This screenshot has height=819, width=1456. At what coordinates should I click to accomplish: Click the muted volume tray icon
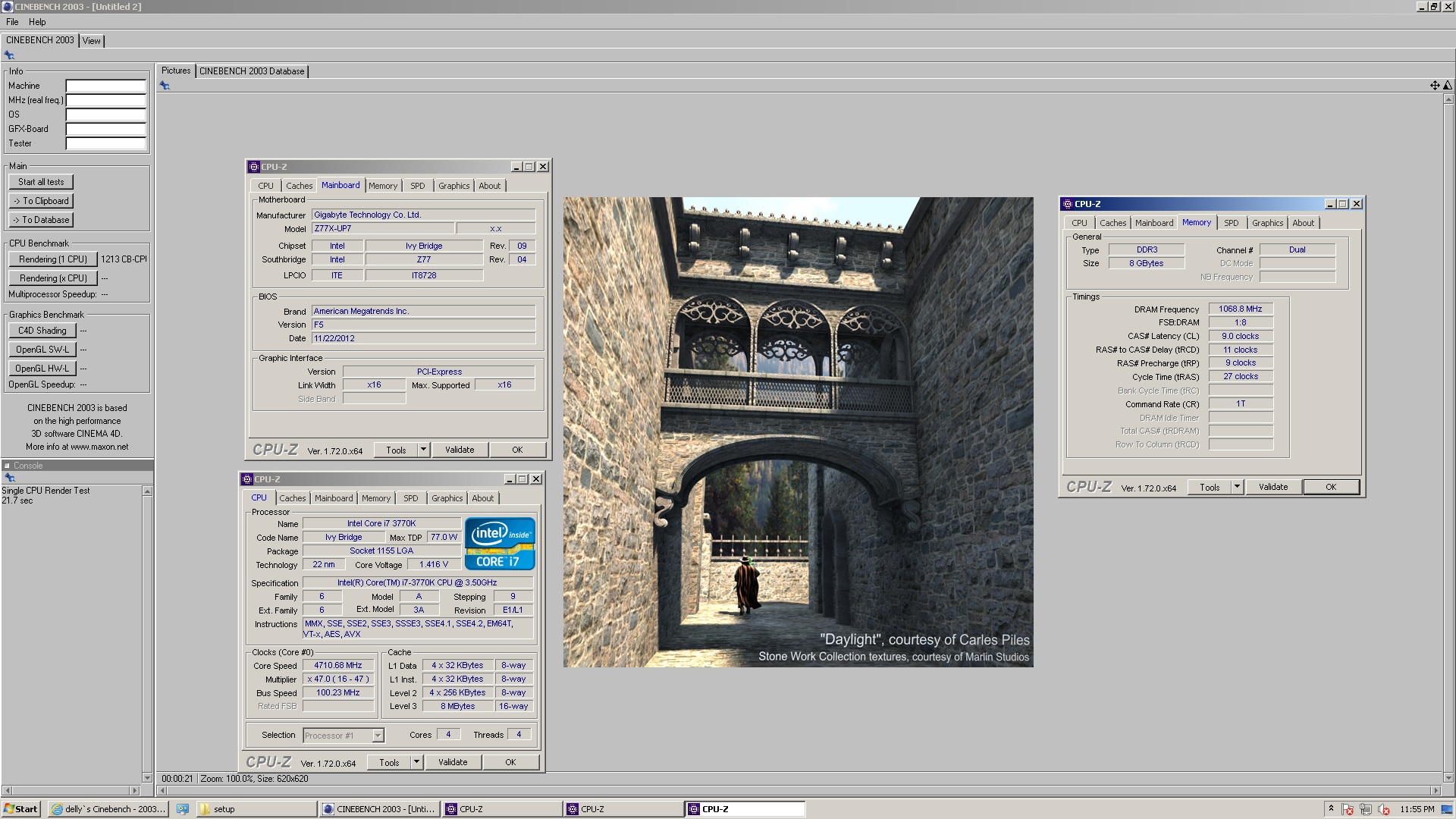[1384, 809]
